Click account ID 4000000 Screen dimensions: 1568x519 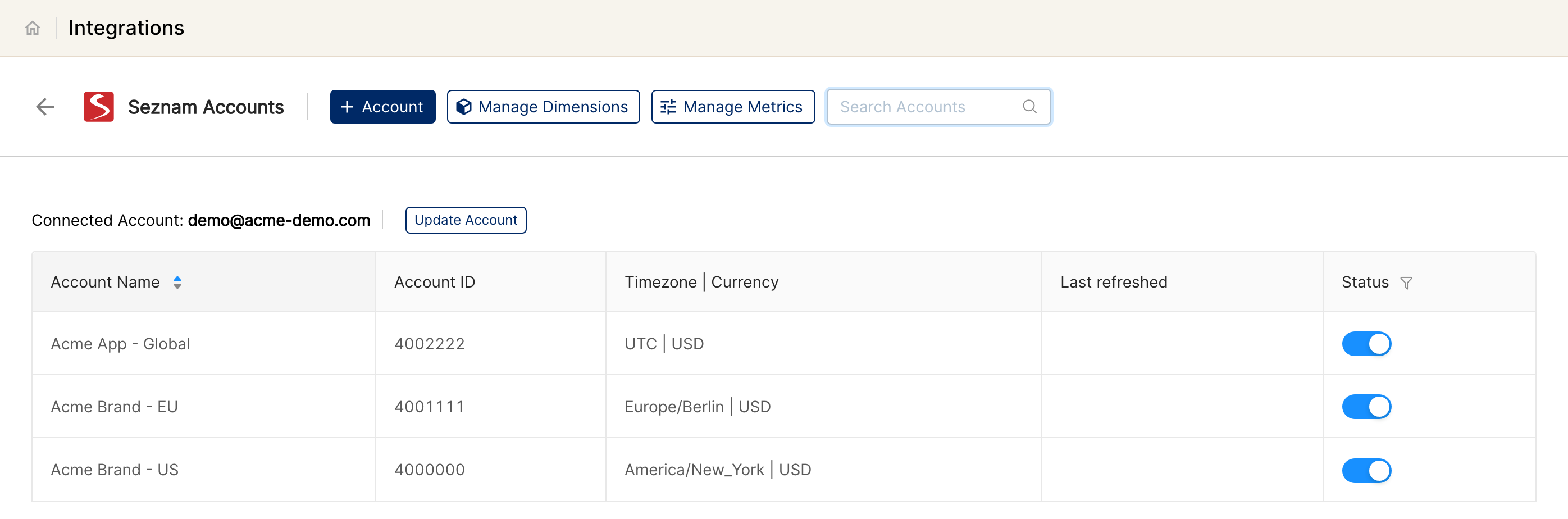coord(429,470)
